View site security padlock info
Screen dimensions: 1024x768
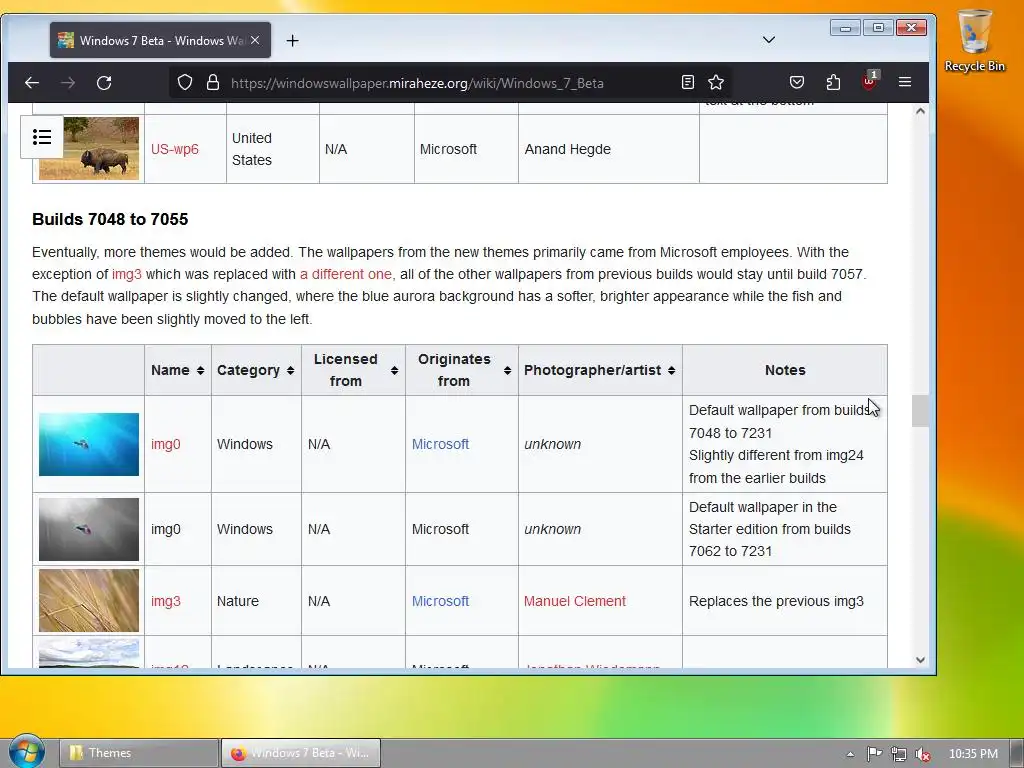point(213,82)
